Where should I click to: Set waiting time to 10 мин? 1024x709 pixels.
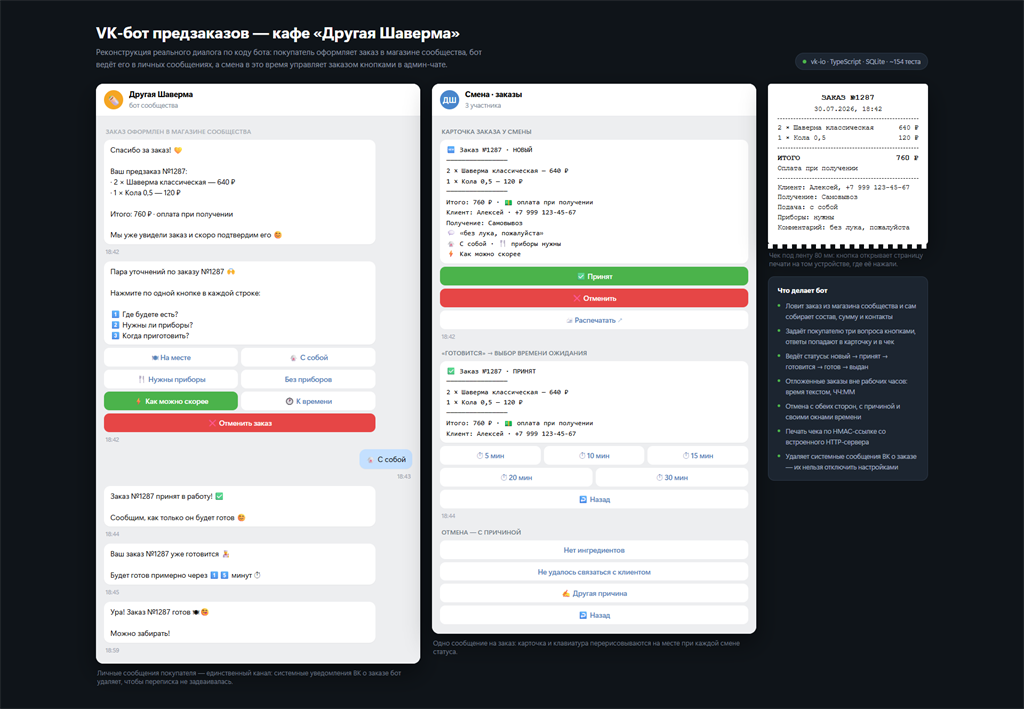(594, 455)
